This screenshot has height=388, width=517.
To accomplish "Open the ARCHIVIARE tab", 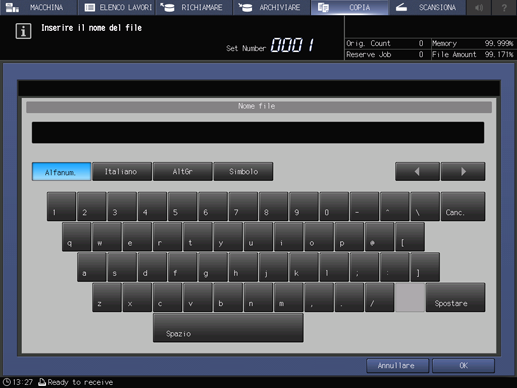I will [271, 7].
